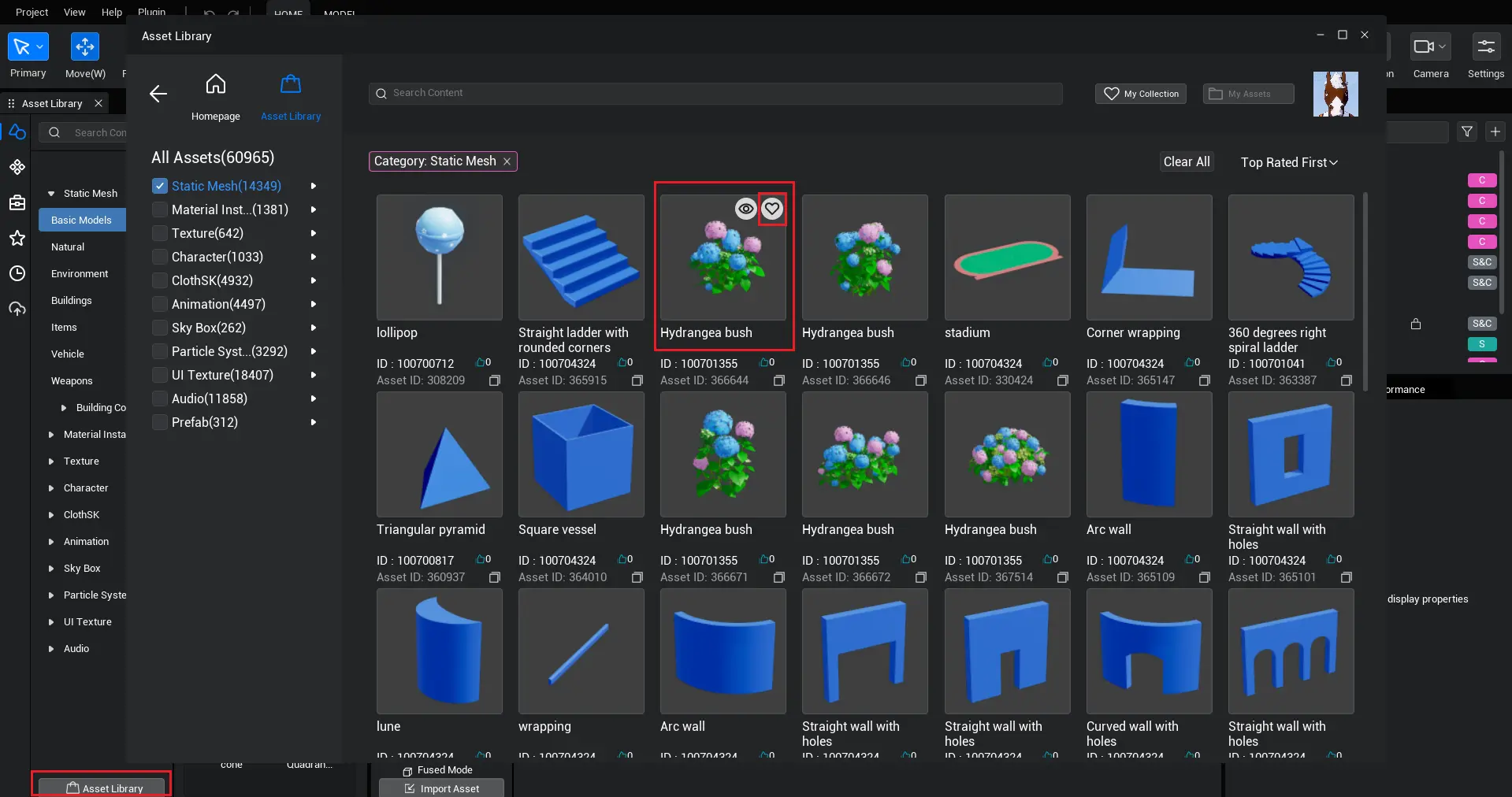Viewport: 1512px width, 797px height.
Task: Like the Corner wrapping asset thumbs-up
Action: pos(1190,362)
